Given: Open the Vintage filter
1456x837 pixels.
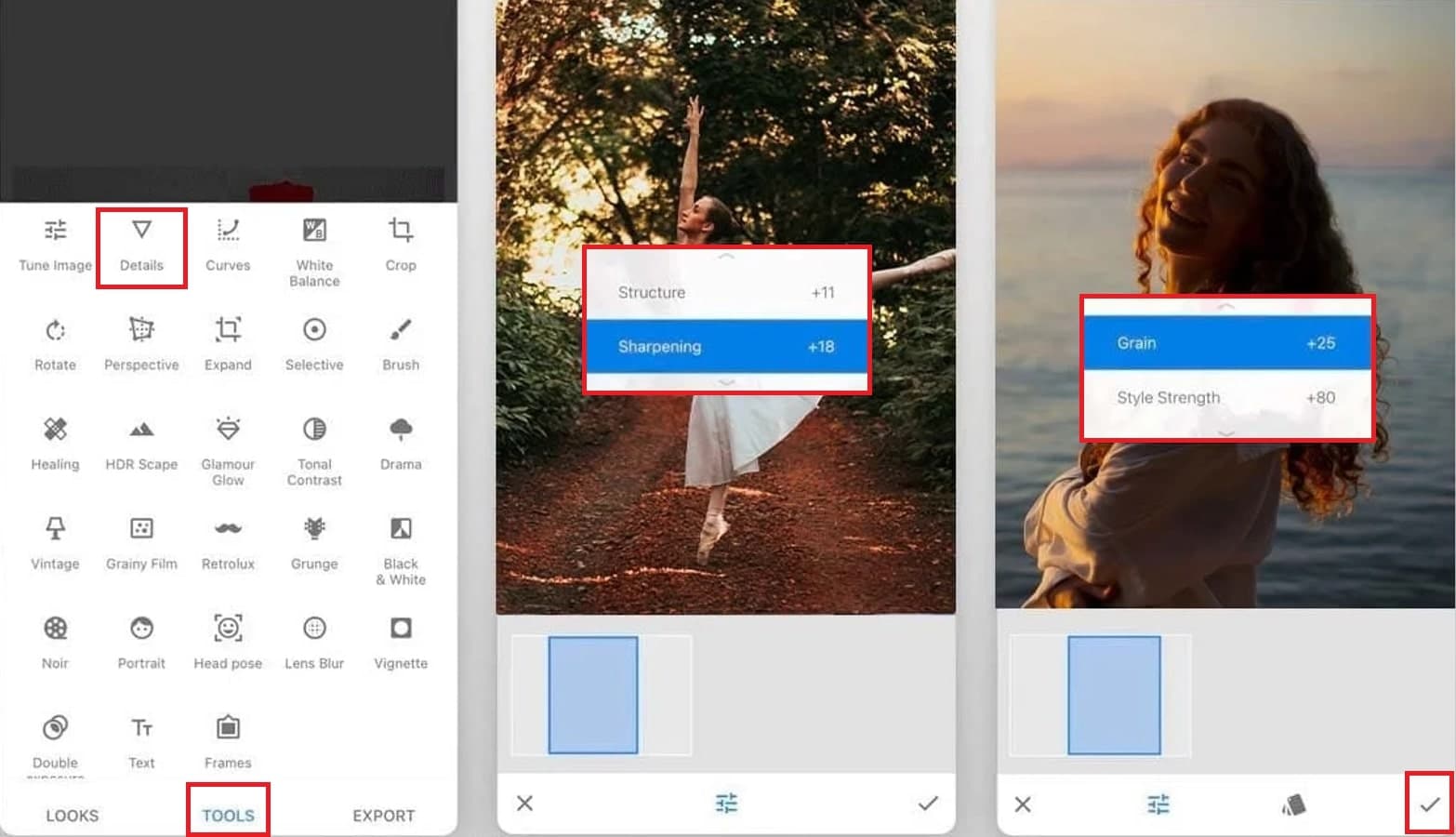Looking at the screenshot, I should pyautogui.click(x=56, y=543).
